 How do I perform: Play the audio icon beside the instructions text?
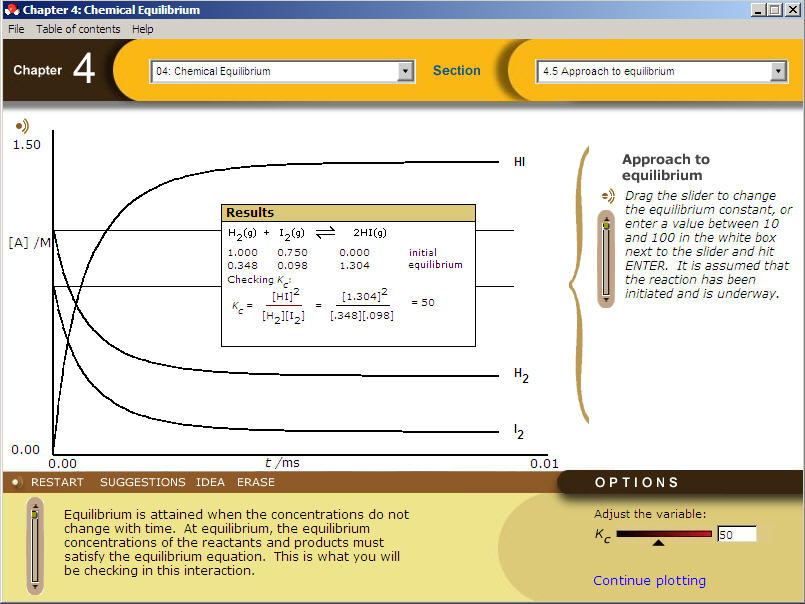[x=608, y=196]
